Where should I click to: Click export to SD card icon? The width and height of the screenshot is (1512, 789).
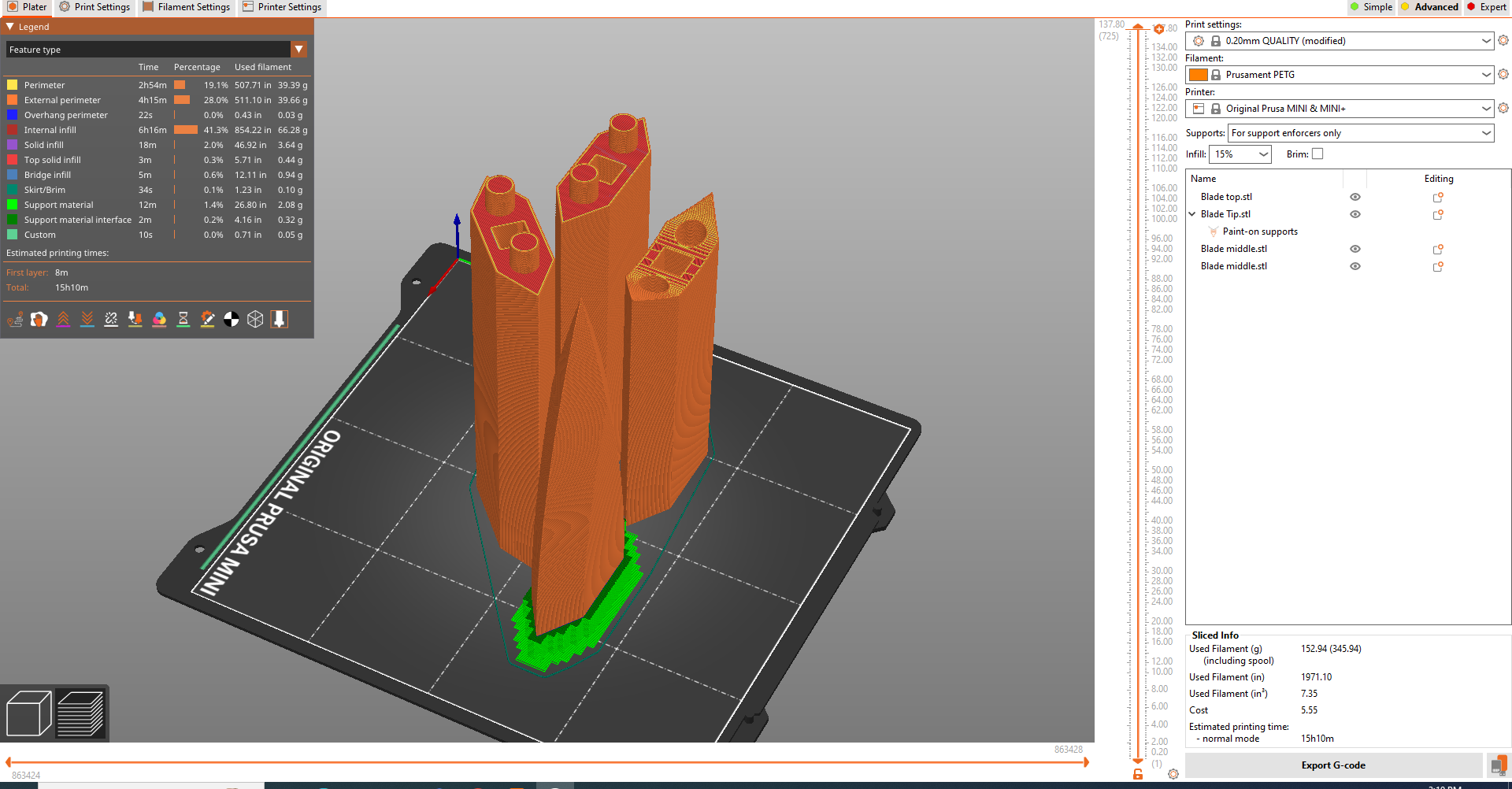click(x=1499, y=765)
